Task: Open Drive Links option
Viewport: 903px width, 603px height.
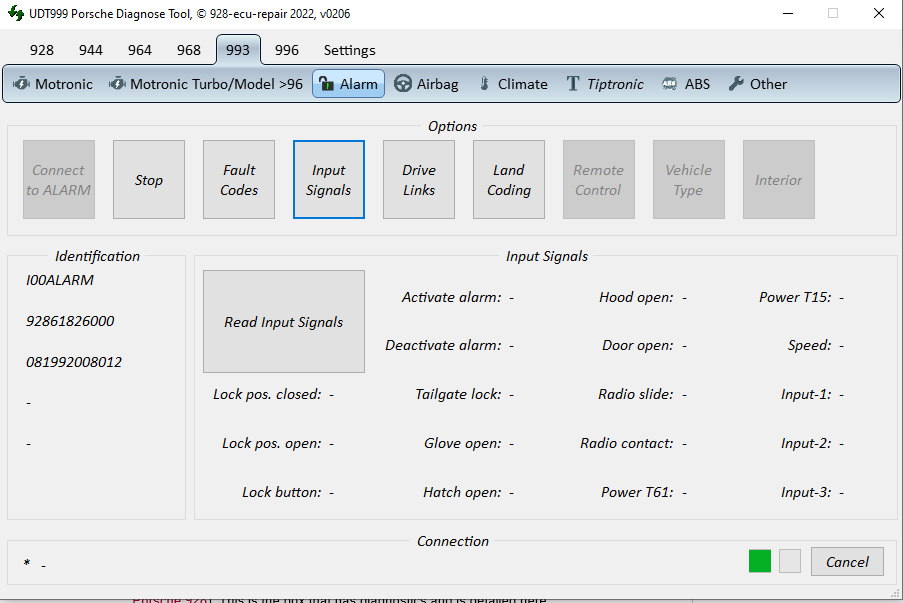Action: pos(419,180)
